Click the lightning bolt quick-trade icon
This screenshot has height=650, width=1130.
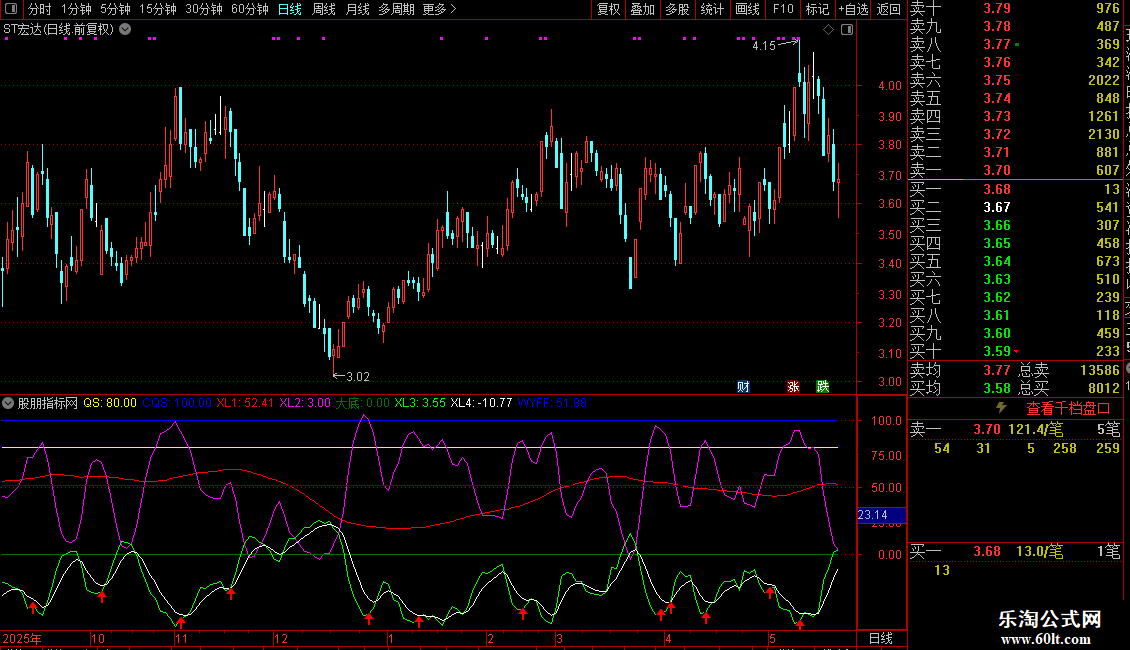(x=1001, y=408)
